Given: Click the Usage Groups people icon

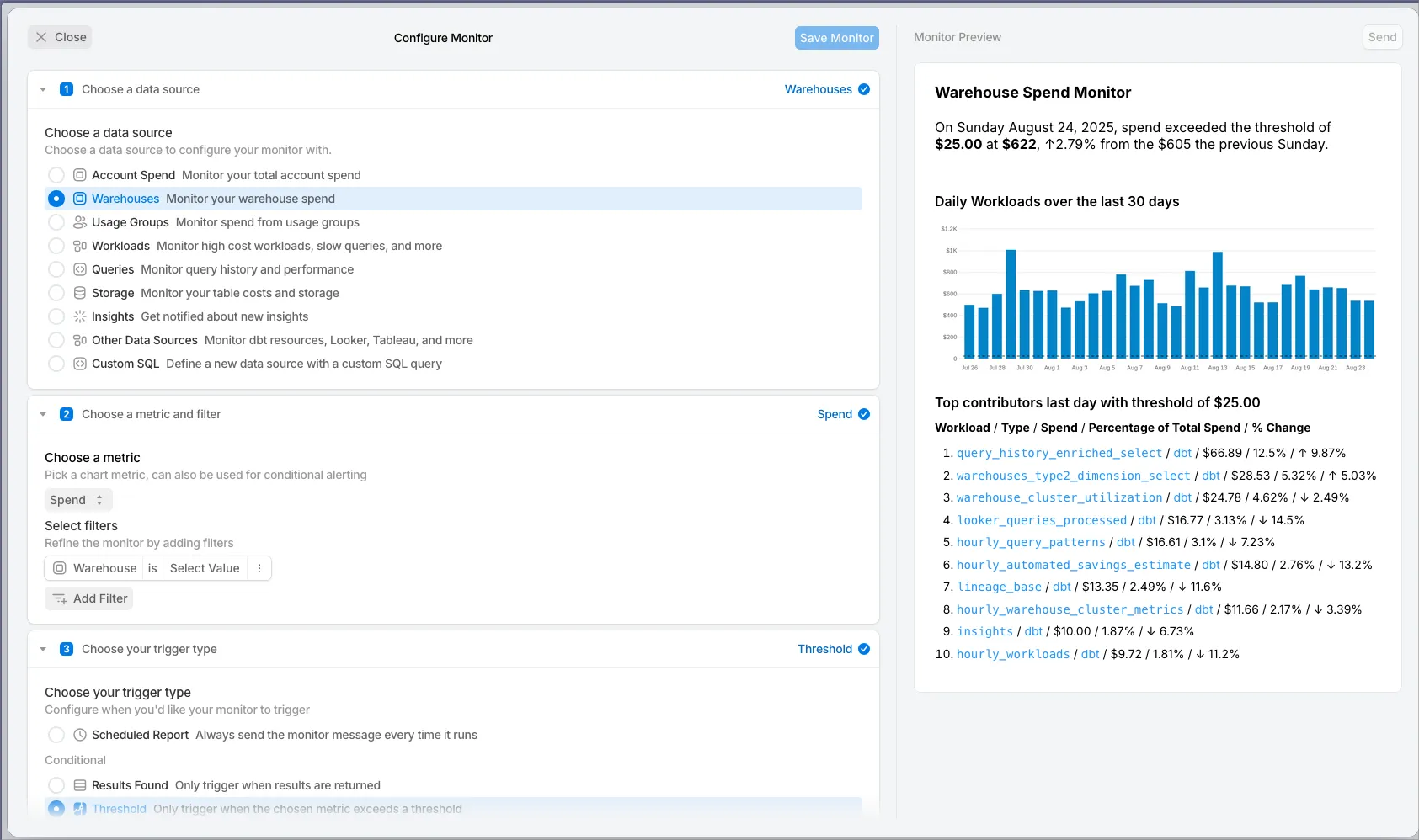Looking at the screenshot, I should point(80,222).
